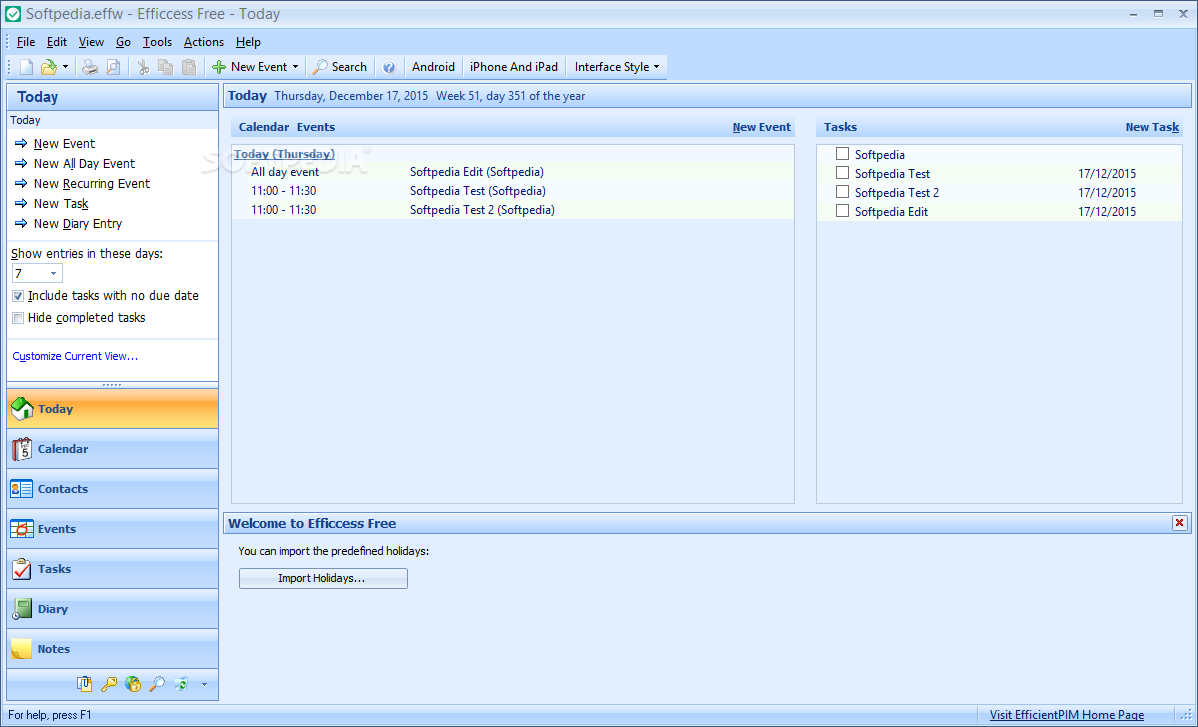Open the Interface Style dropdown
This screenshot has width=1198, height=727.
(617, 67)
